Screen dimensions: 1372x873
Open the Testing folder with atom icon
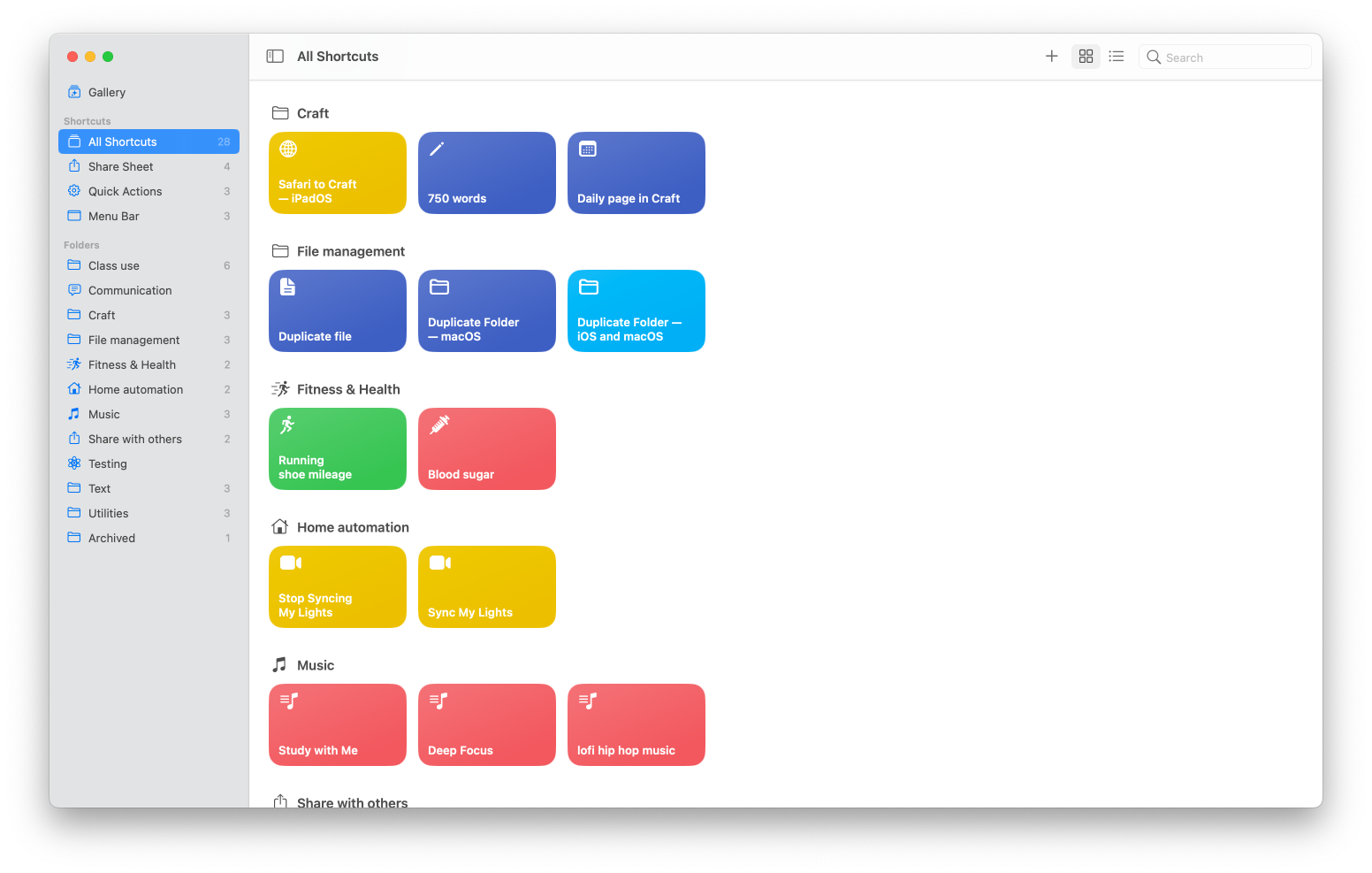click(109, 463)
